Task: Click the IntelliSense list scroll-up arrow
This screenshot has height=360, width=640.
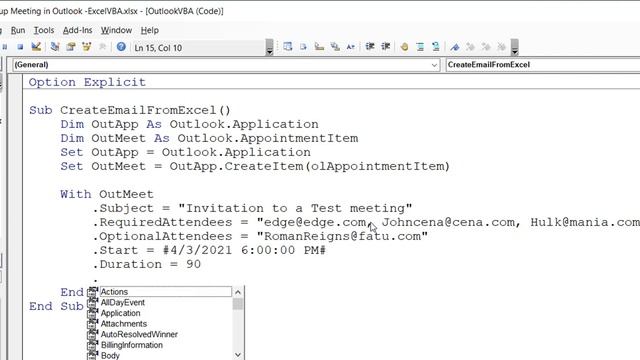Action: click(238, 292)
